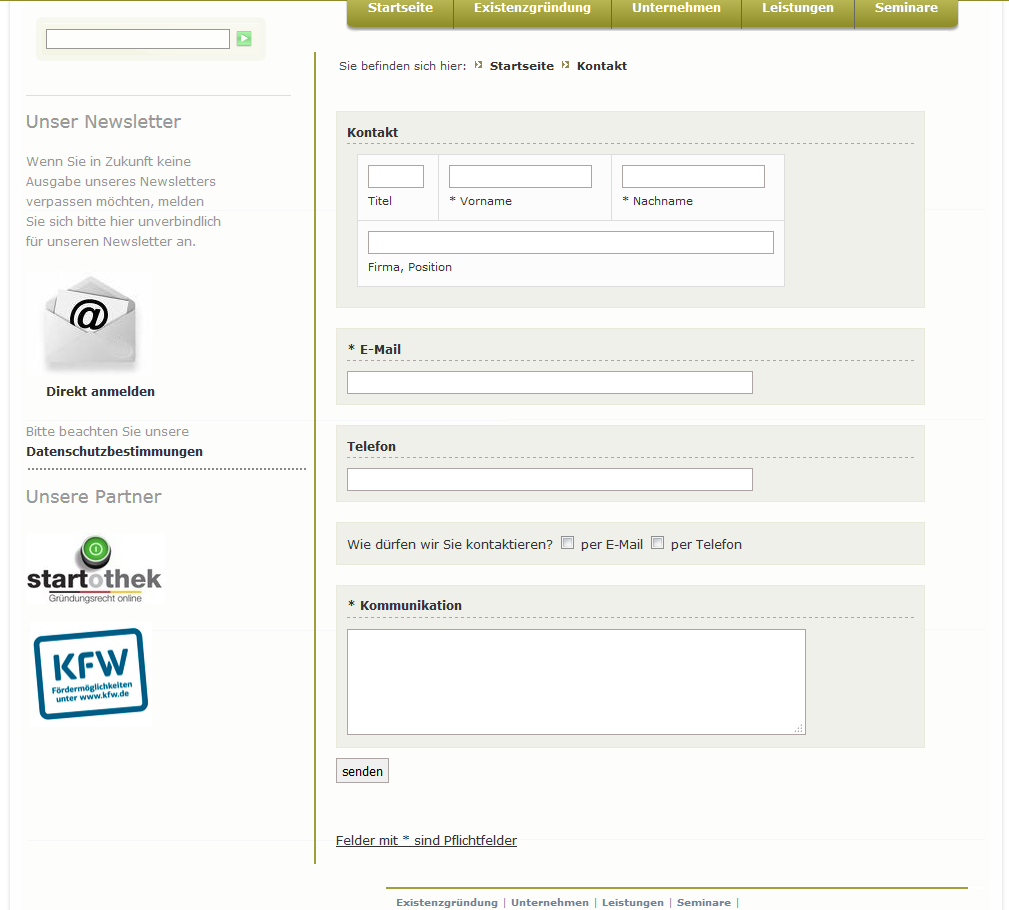
Task: Click the 'Sie befinden sich hier:' label
Action: [x=402, y=66]
